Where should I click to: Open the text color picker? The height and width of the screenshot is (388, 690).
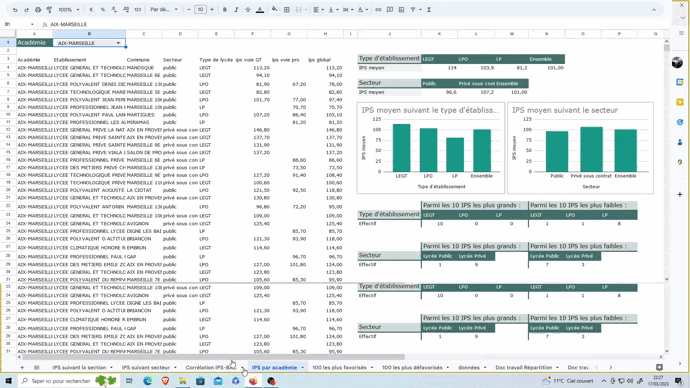[260, 10]
